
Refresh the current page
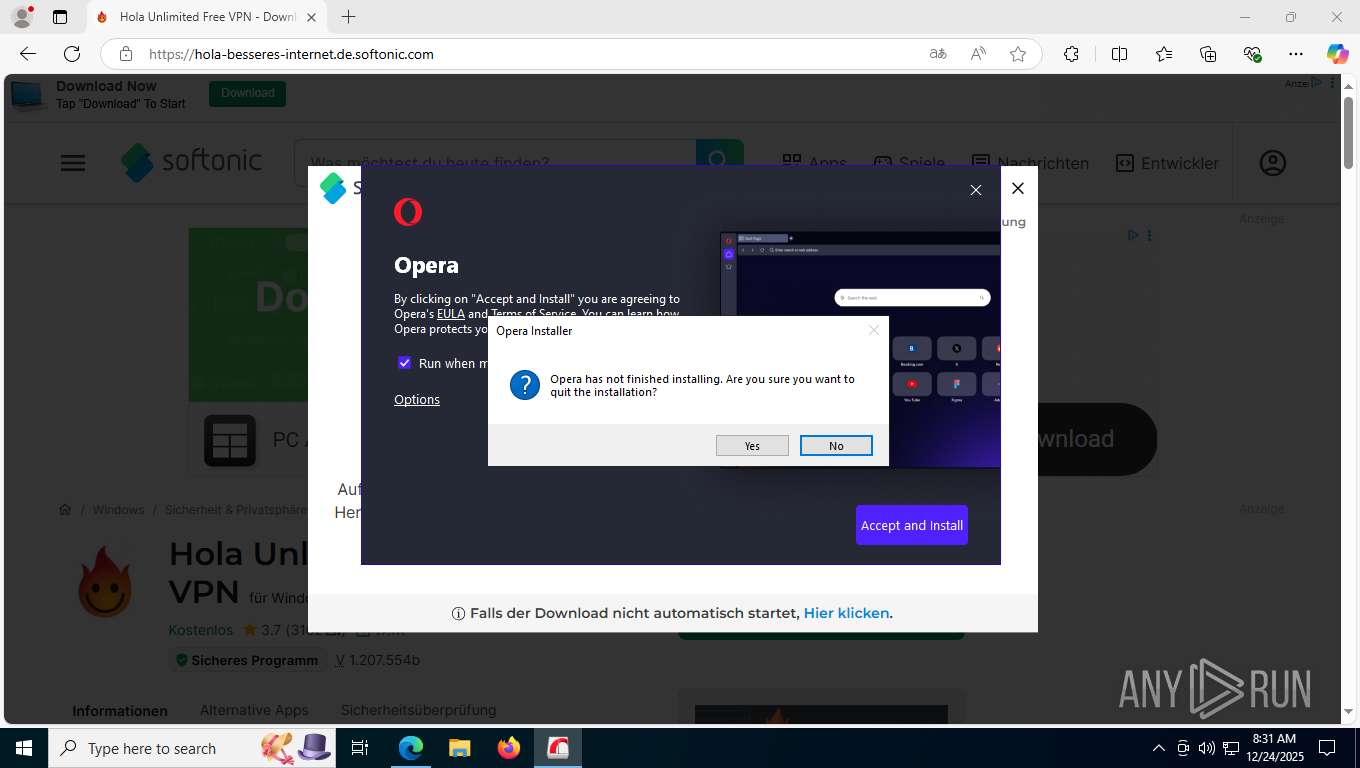[72, 54]
